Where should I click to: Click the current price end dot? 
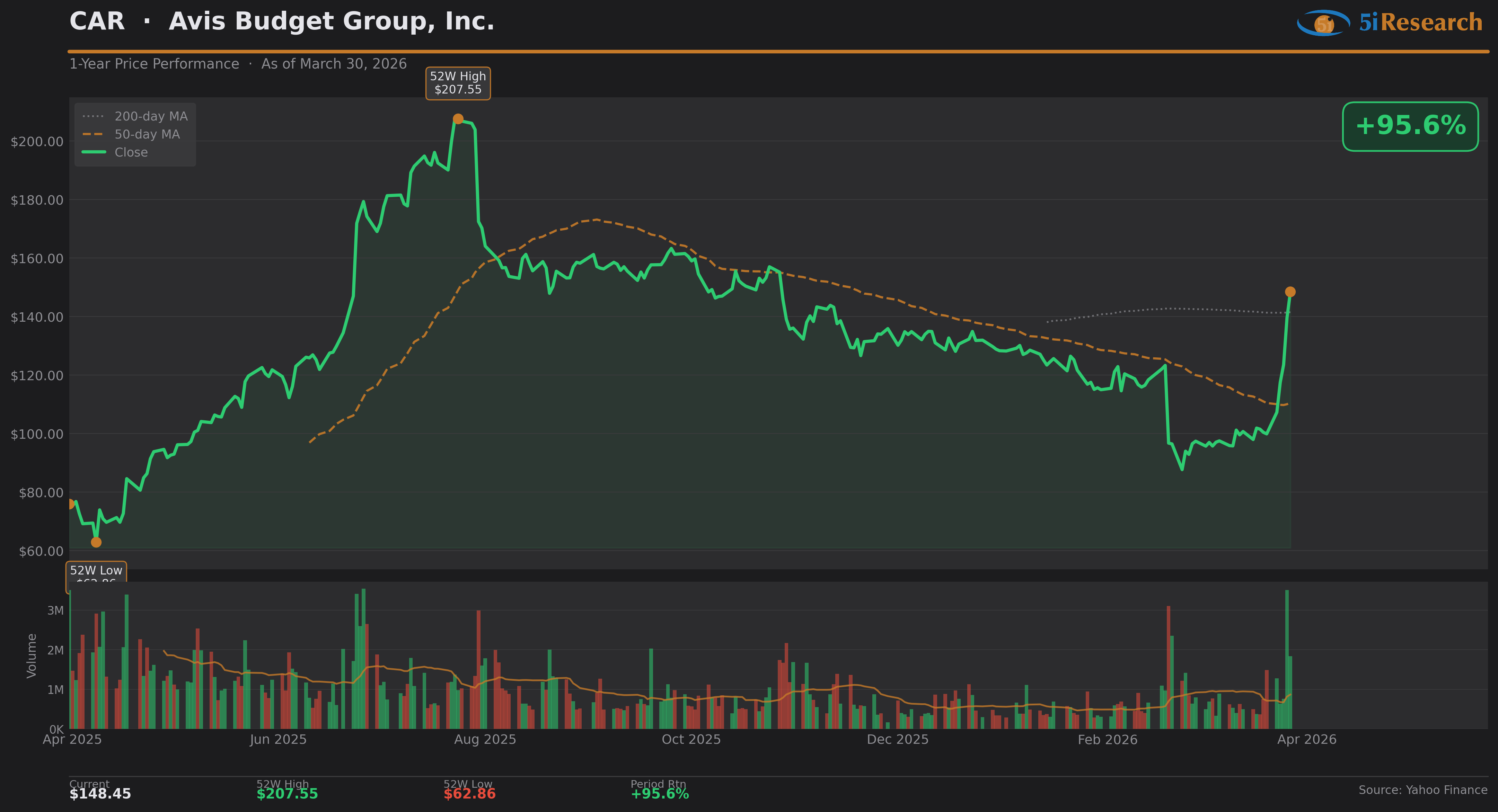coord(1290,292)
